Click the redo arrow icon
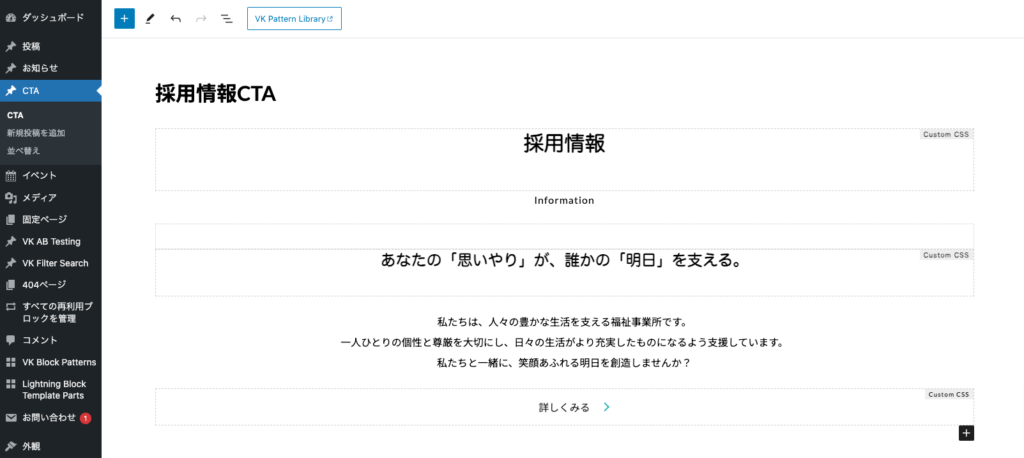This screenshot has height=458, width=1024. [201, 19]
